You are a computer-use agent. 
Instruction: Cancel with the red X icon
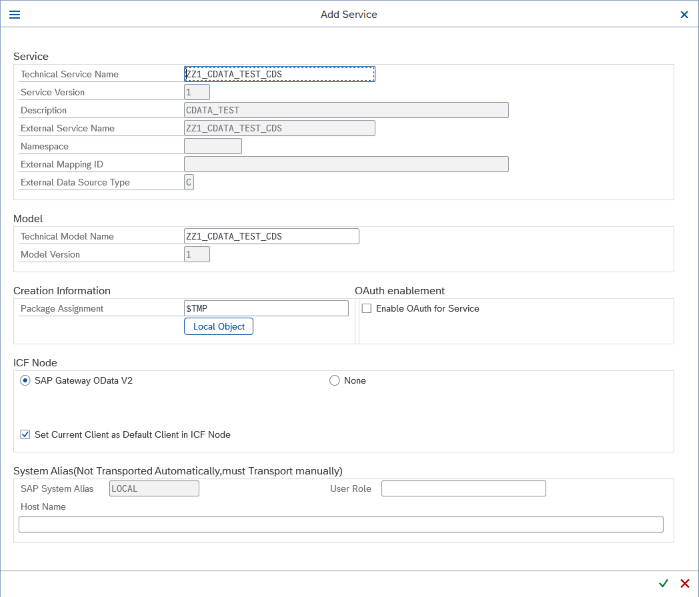click(685, 583)
